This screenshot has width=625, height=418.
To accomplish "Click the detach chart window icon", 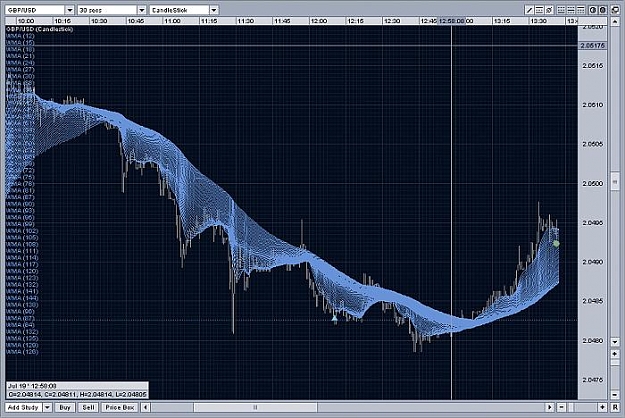I will [615, 10].
